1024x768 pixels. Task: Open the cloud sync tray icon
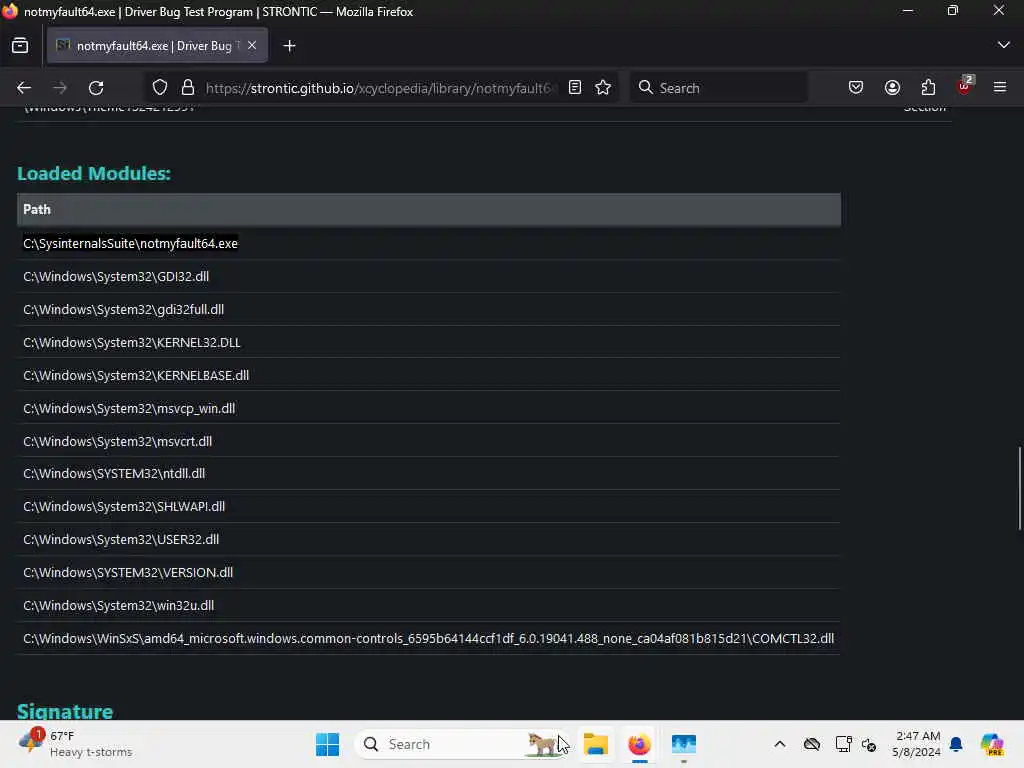[x=812, y=744]
